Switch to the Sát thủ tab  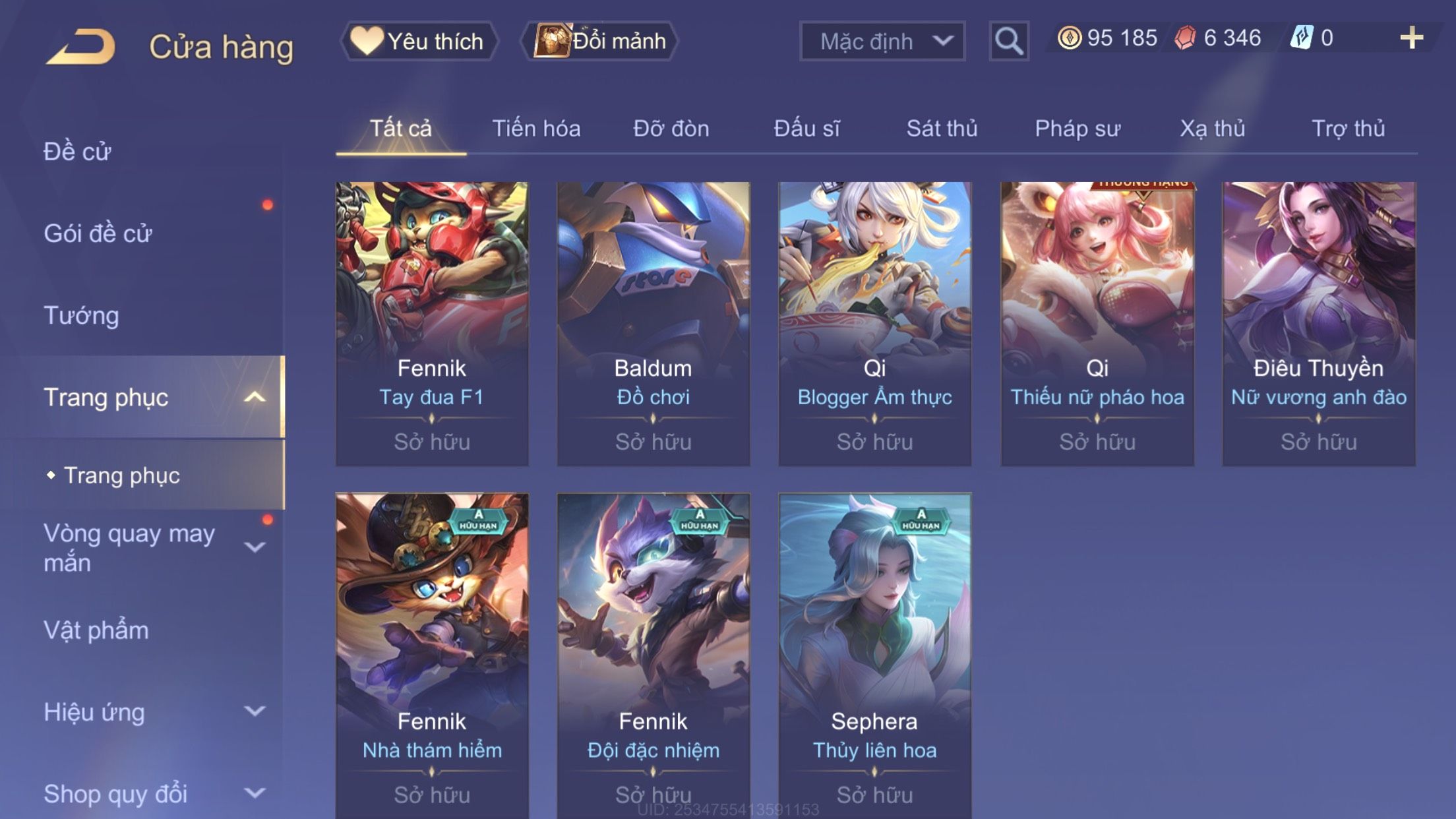pos(942,128)
